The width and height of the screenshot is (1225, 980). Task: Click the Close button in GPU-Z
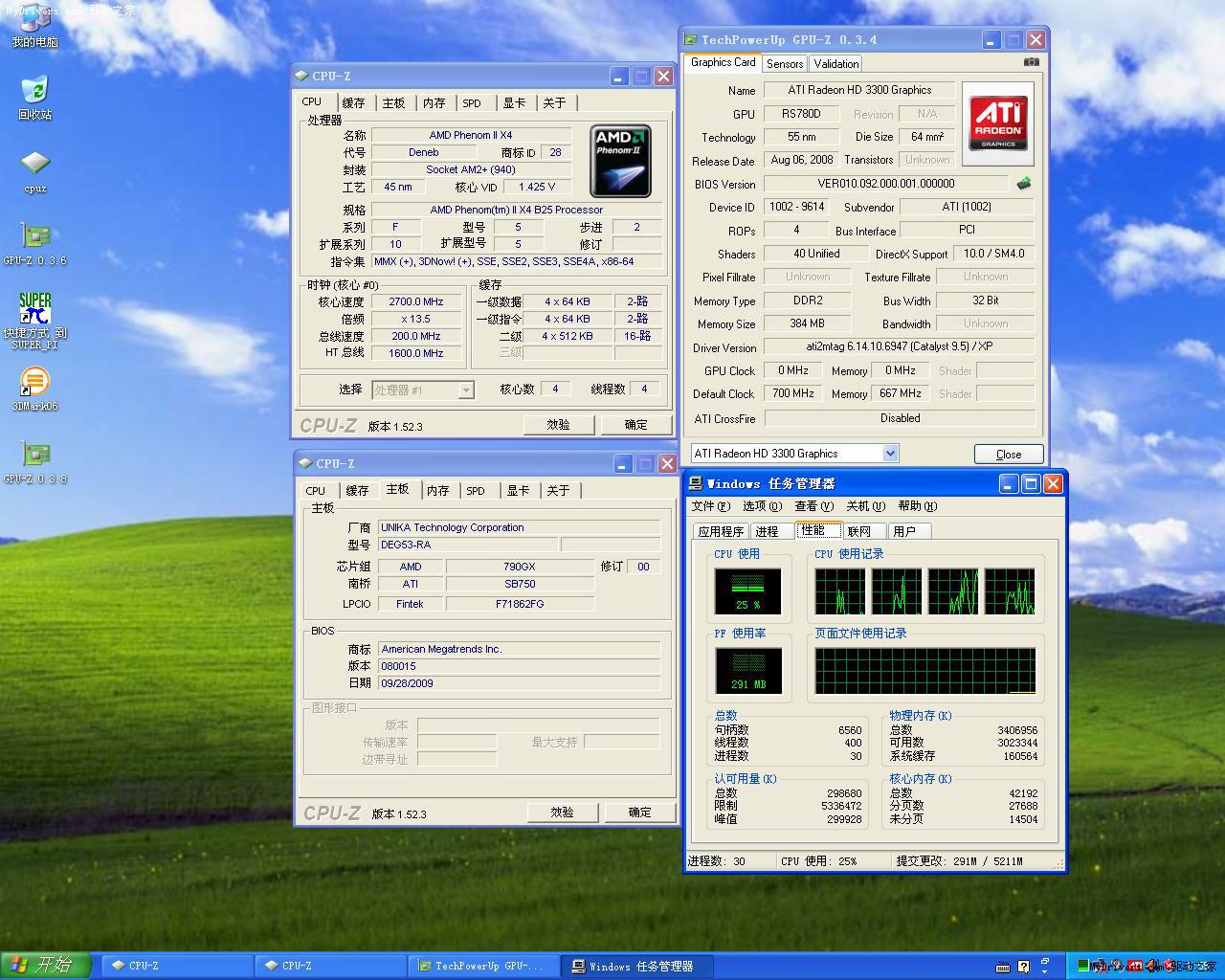click(x=1008, y=454)
